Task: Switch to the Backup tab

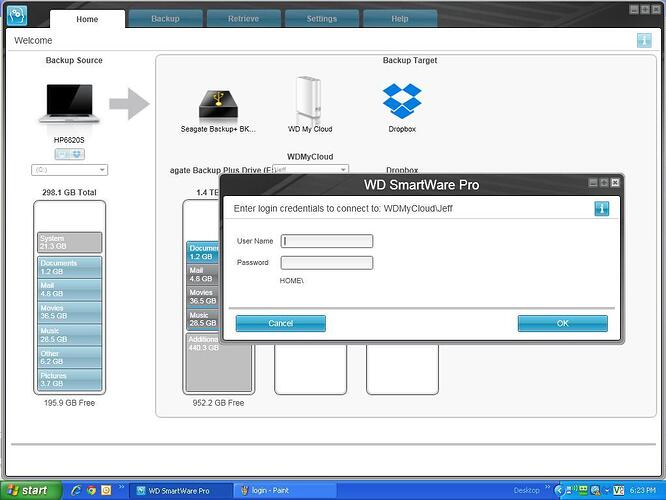Action: pos(165,19)
